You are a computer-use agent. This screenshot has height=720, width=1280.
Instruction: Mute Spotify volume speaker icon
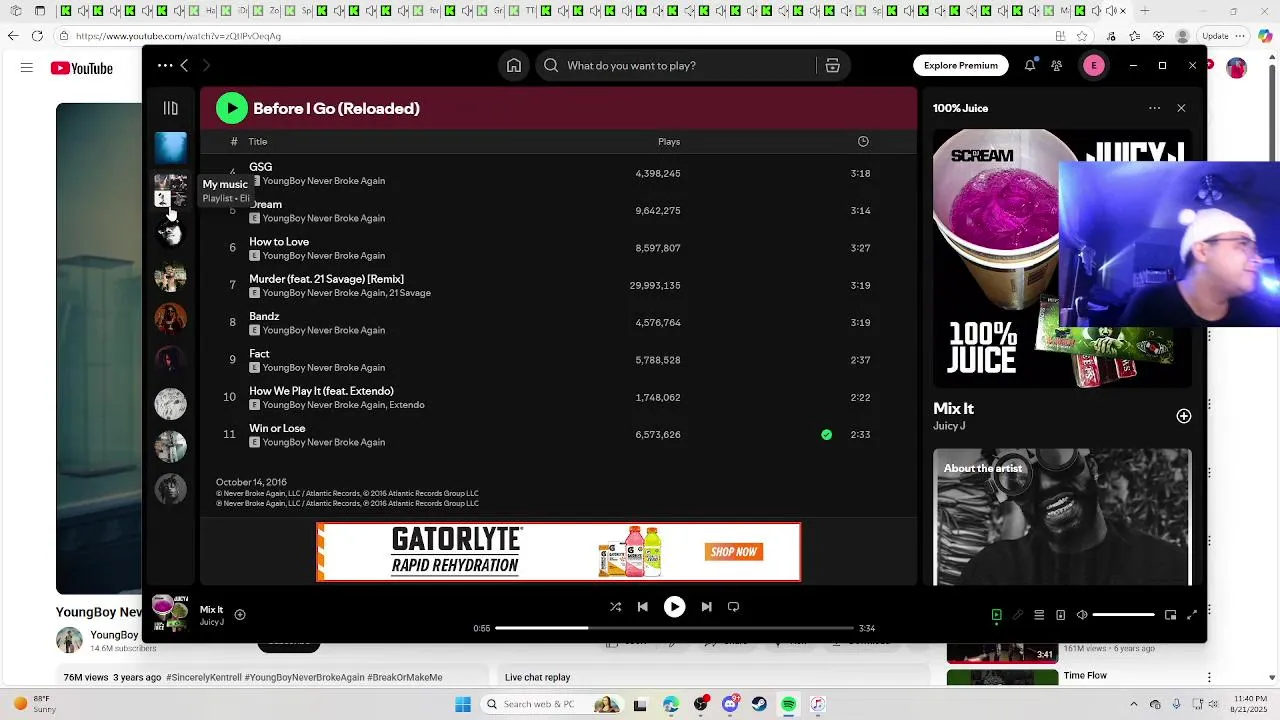(x=1082, y=615)
